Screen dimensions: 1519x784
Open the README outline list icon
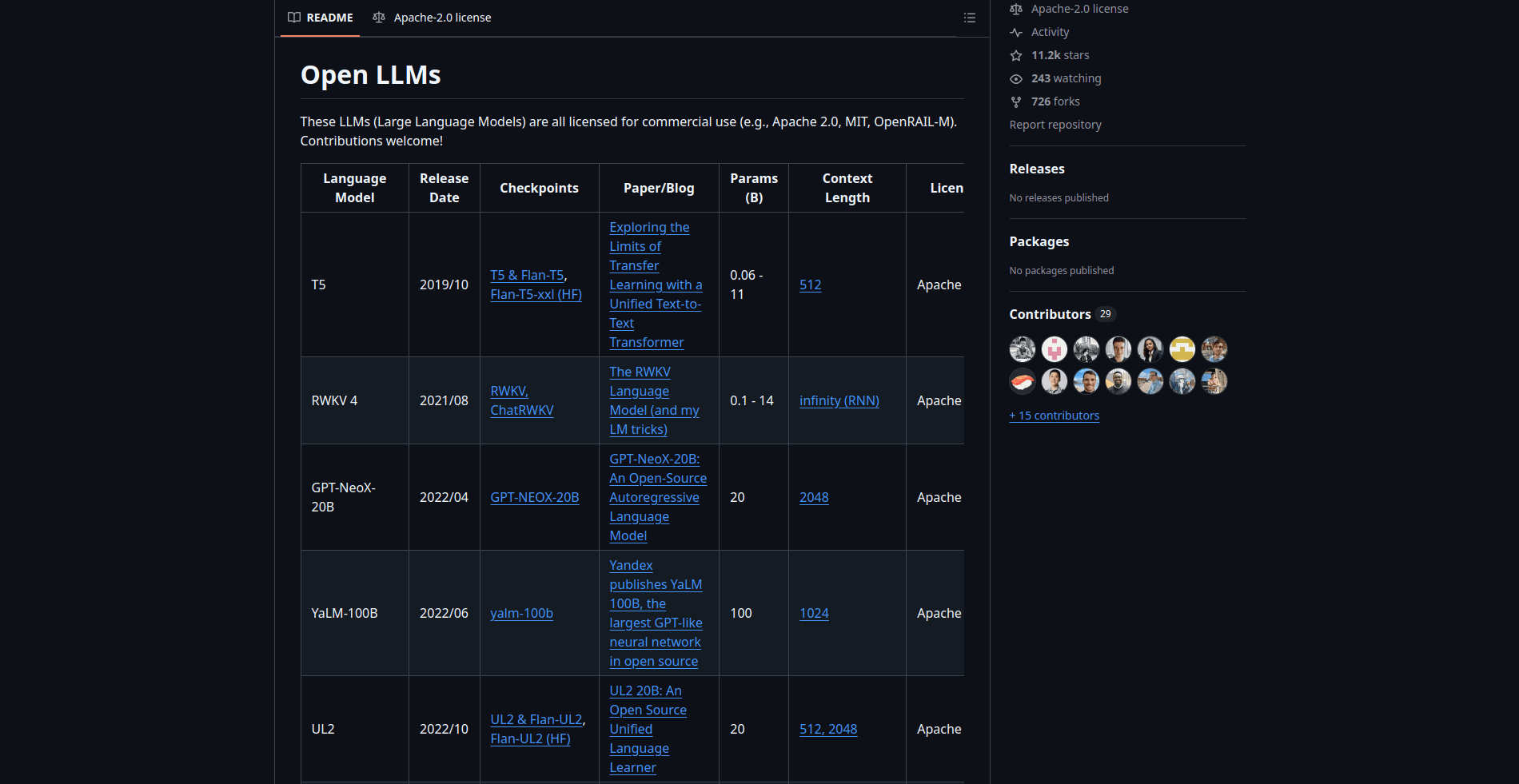[969, 18]
